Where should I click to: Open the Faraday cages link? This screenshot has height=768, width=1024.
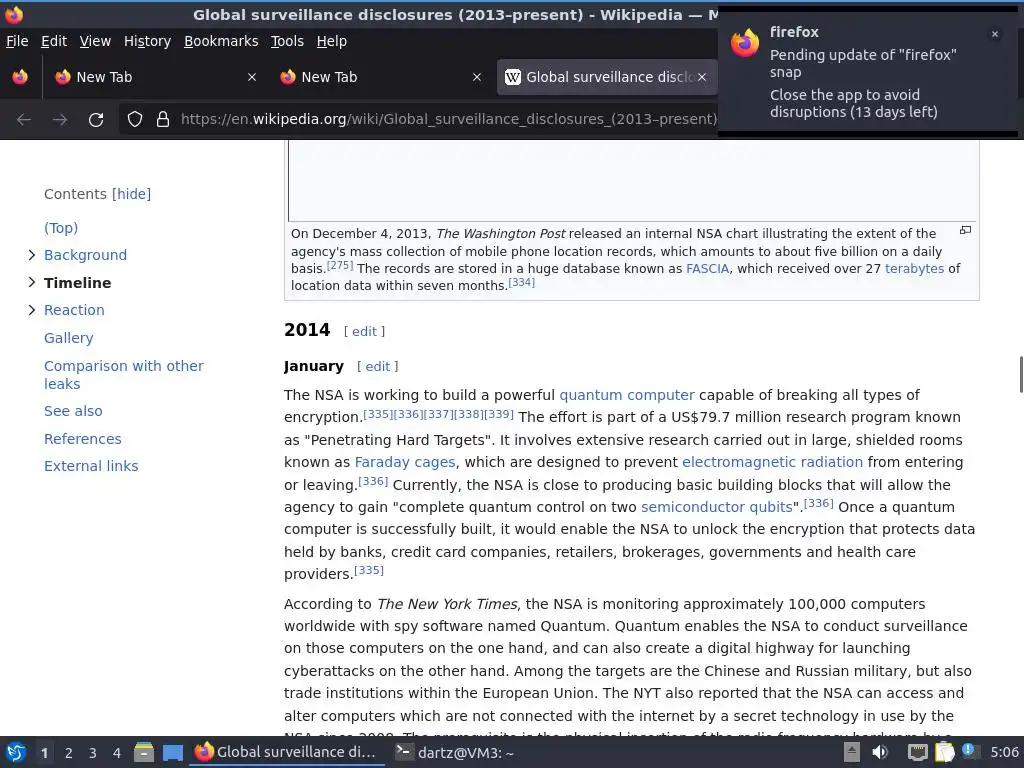pos(405,462)
